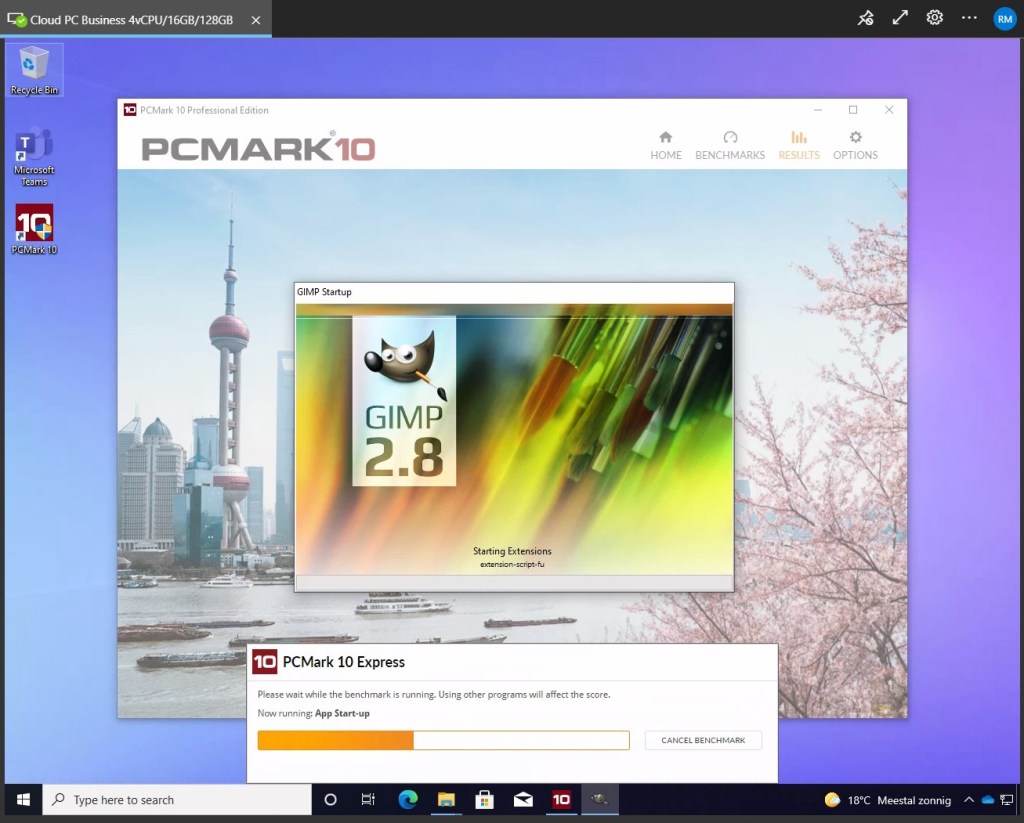Click the taskbar search box
Viewport: 1024px width, 823px height.
pyautogui.click(x=177, y=799)
